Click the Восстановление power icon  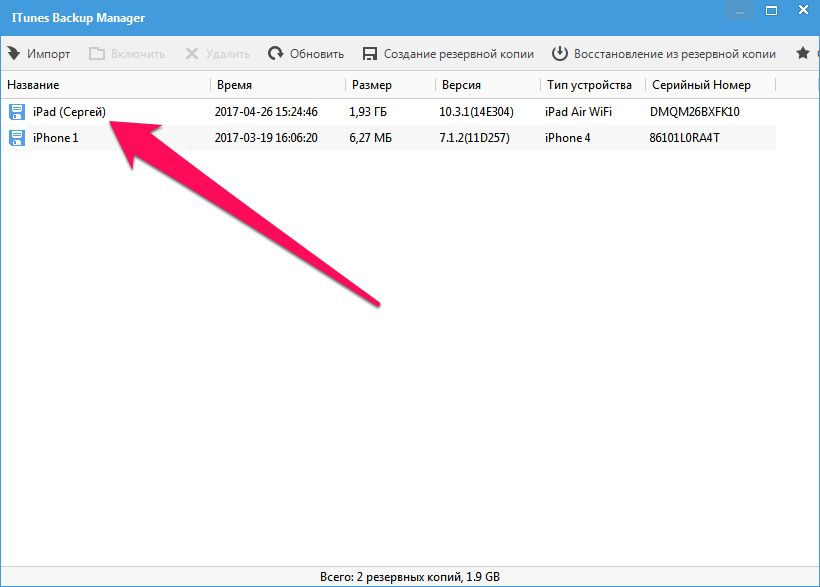coord(560,53)
